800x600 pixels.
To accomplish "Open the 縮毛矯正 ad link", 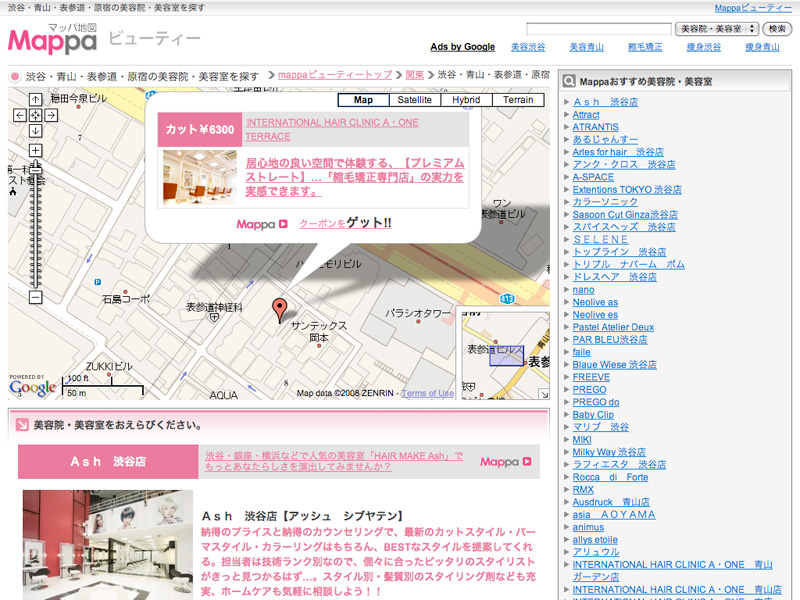I will [645, 47].
